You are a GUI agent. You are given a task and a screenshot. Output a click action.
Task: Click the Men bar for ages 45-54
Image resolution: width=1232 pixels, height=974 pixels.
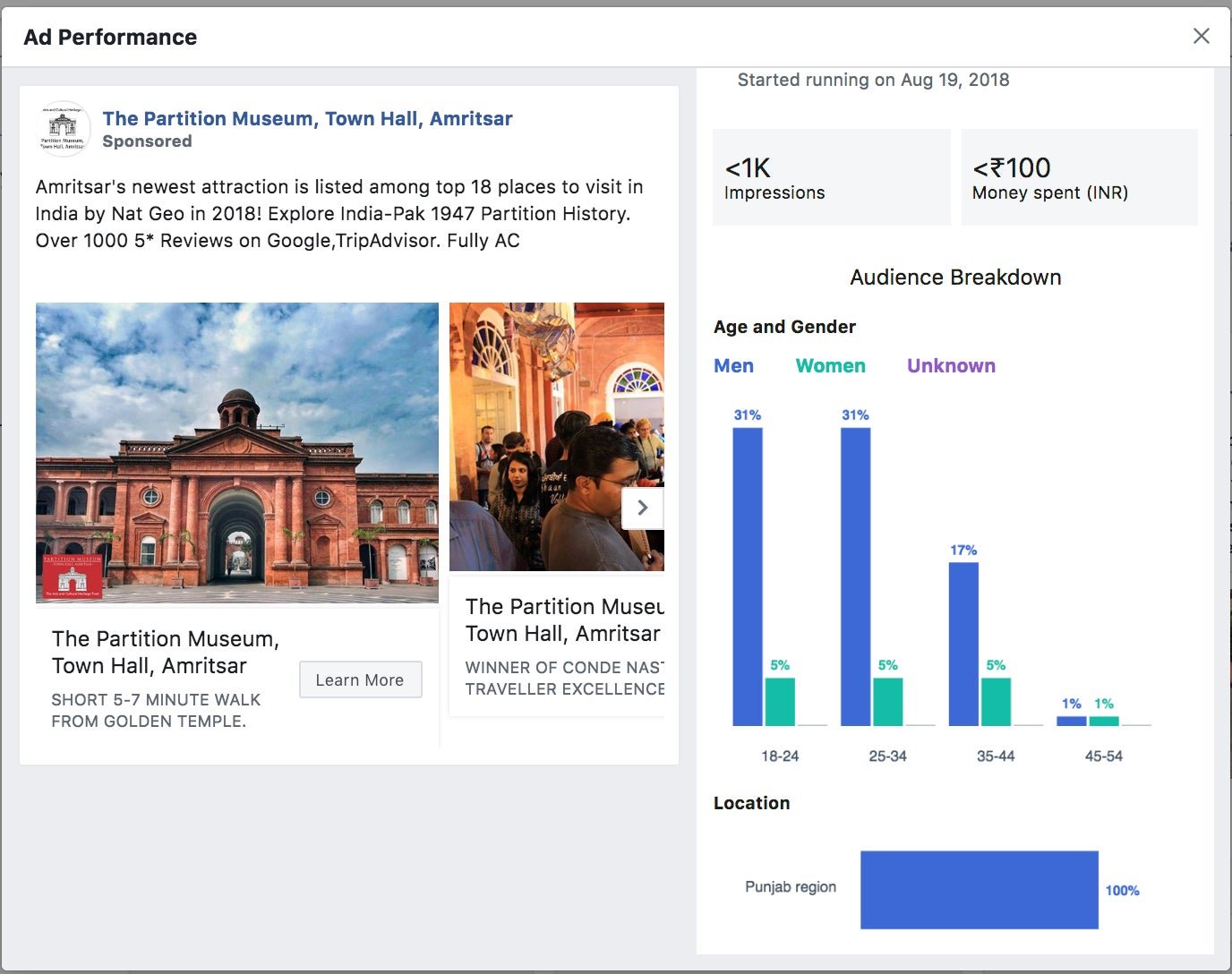click(1072, 721)
